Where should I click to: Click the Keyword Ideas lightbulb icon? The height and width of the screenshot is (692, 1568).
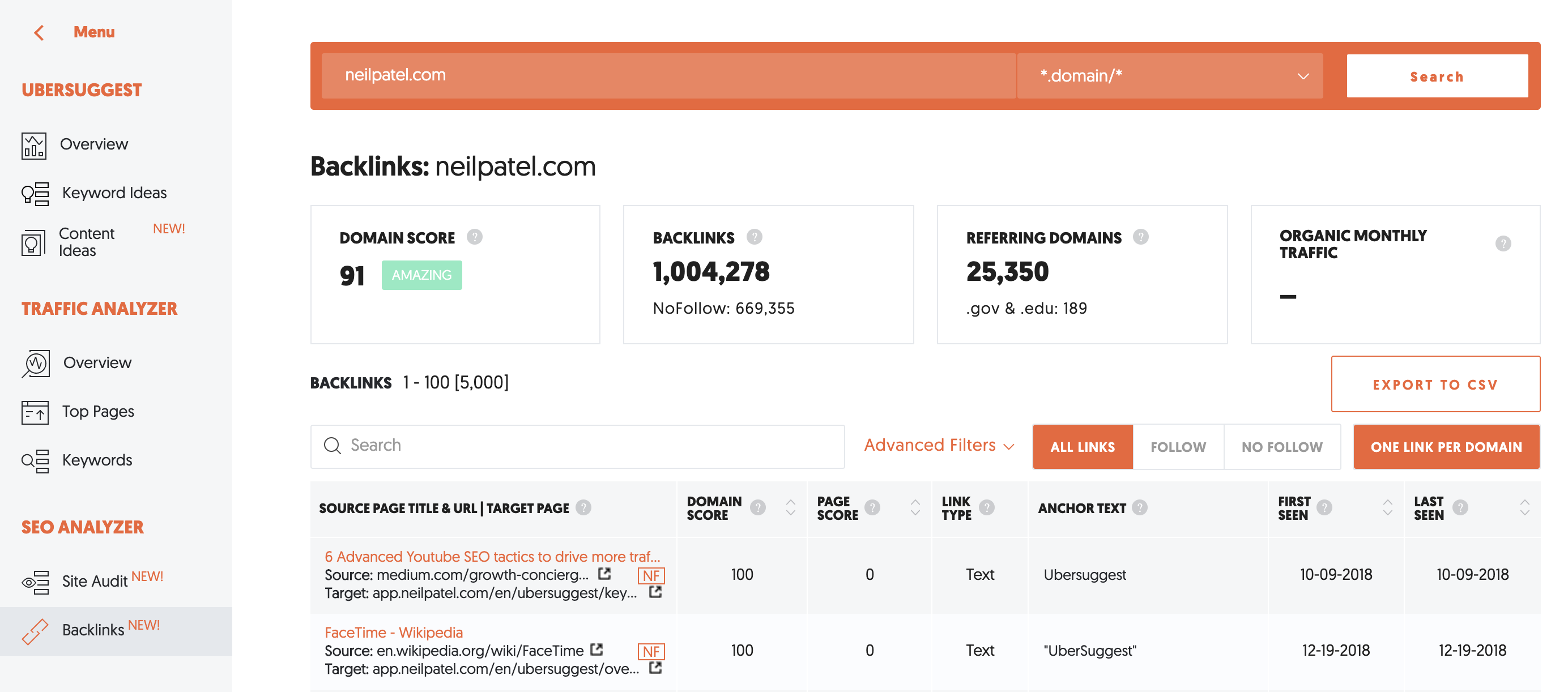(x=35, y=194)
